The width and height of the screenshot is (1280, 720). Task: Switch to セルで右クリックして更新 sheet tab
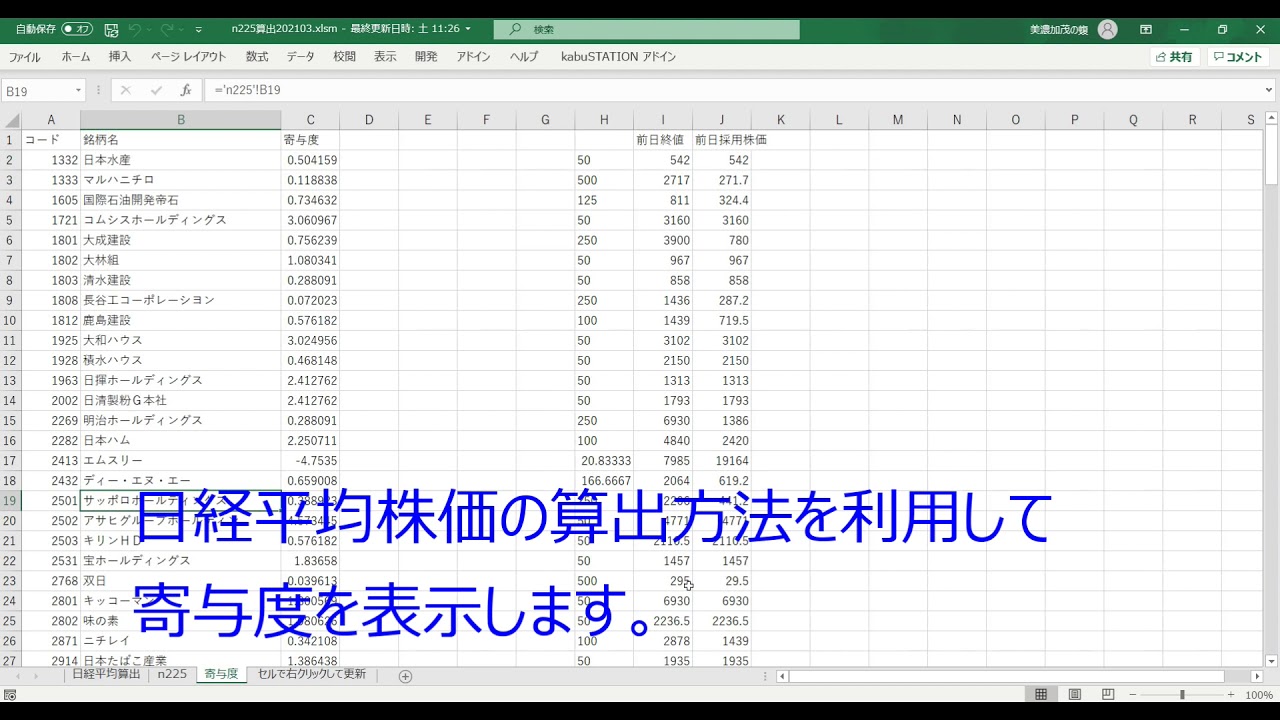pos(311,675)
